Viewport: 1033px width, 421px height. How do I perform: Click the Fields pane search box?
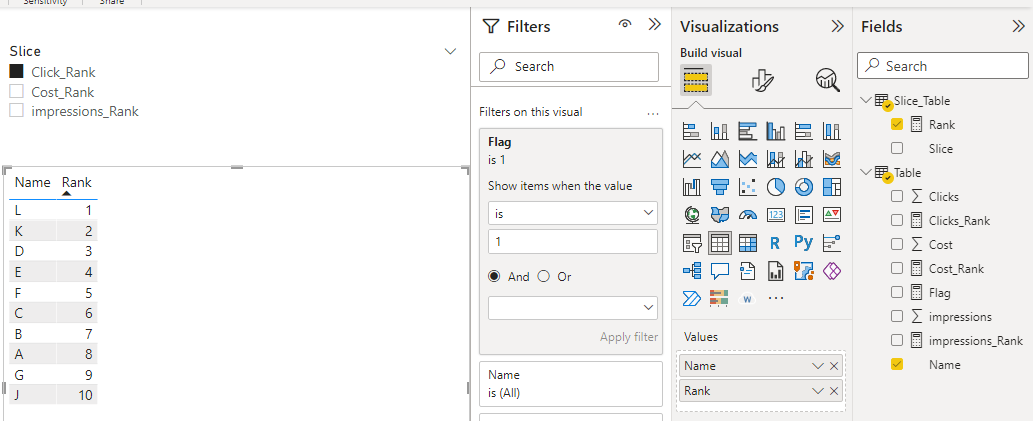[943, 66]
